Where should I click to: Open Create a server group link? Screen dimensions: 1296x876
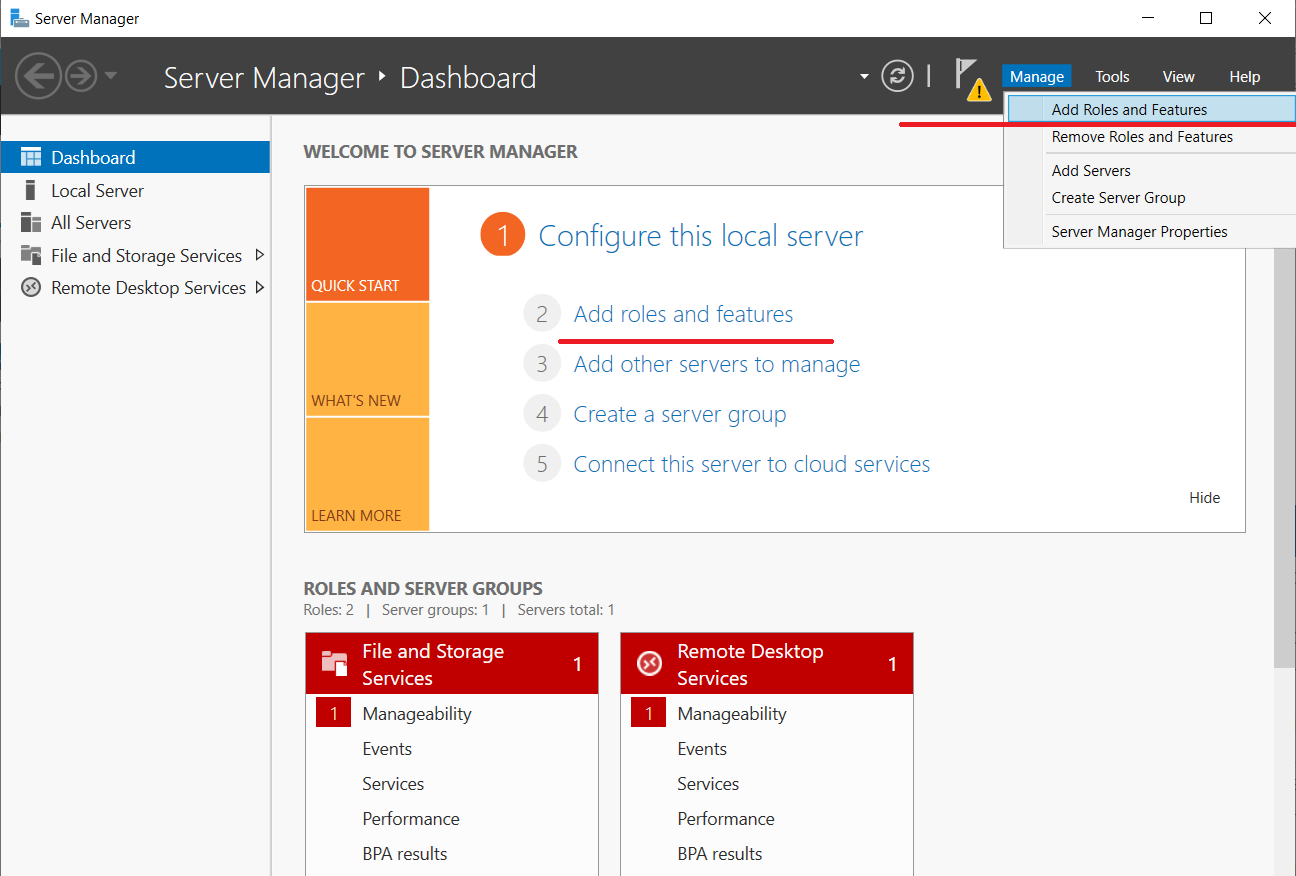pos(679,413)
